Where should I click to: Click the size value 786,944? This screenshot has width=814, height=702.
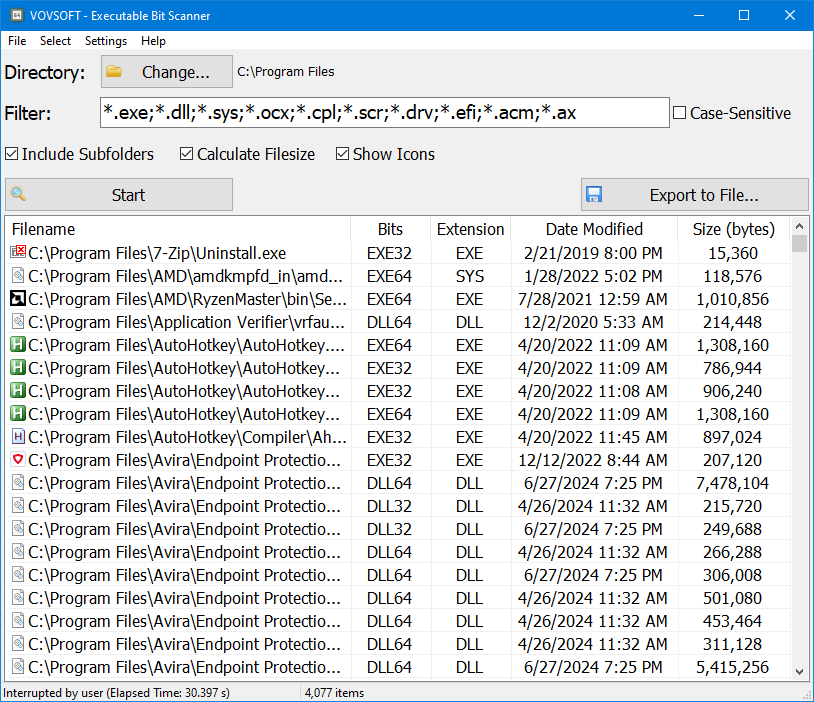(x=732, y=368)
